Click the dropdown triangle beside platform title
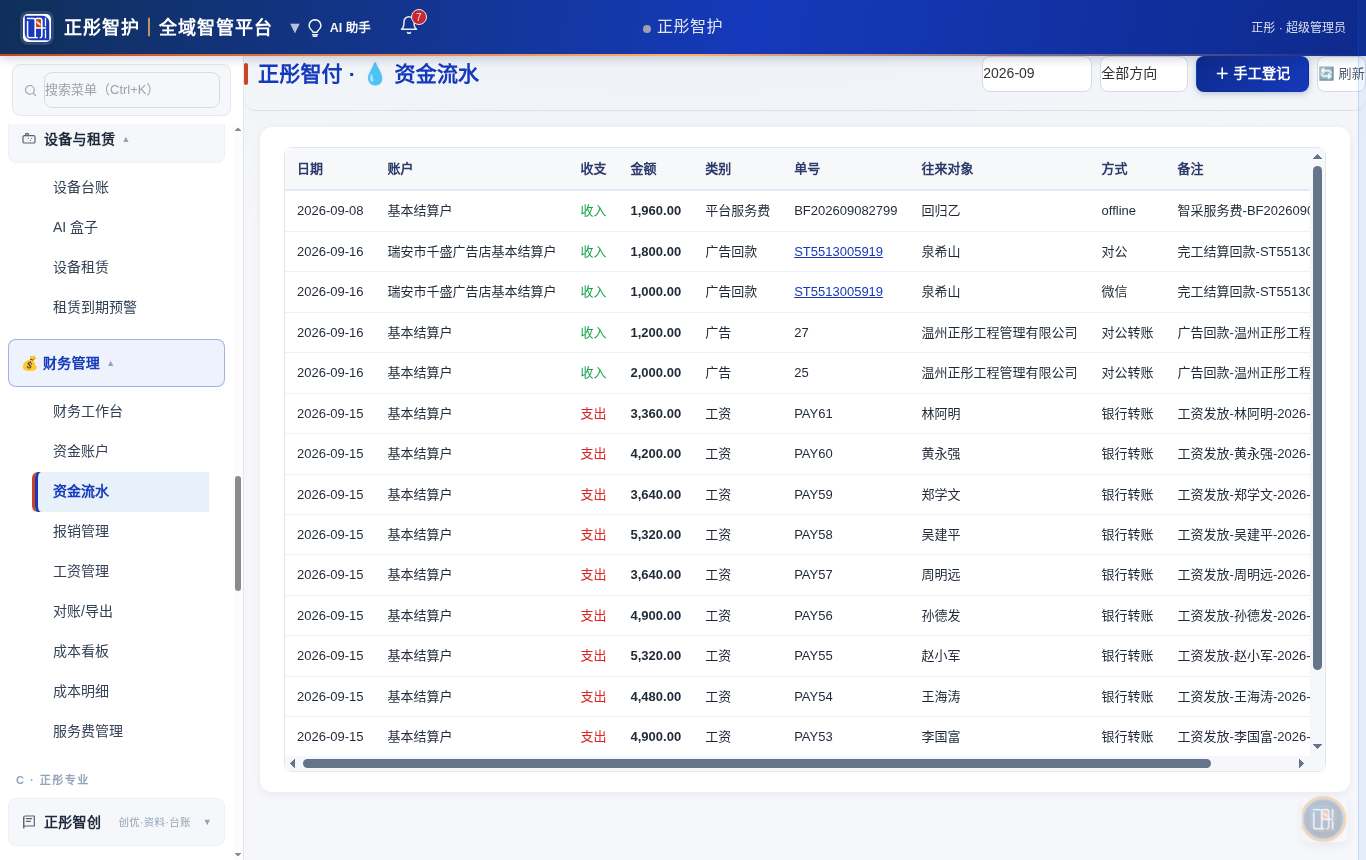Screen dimensions: 1366x860 click(294, 28)
